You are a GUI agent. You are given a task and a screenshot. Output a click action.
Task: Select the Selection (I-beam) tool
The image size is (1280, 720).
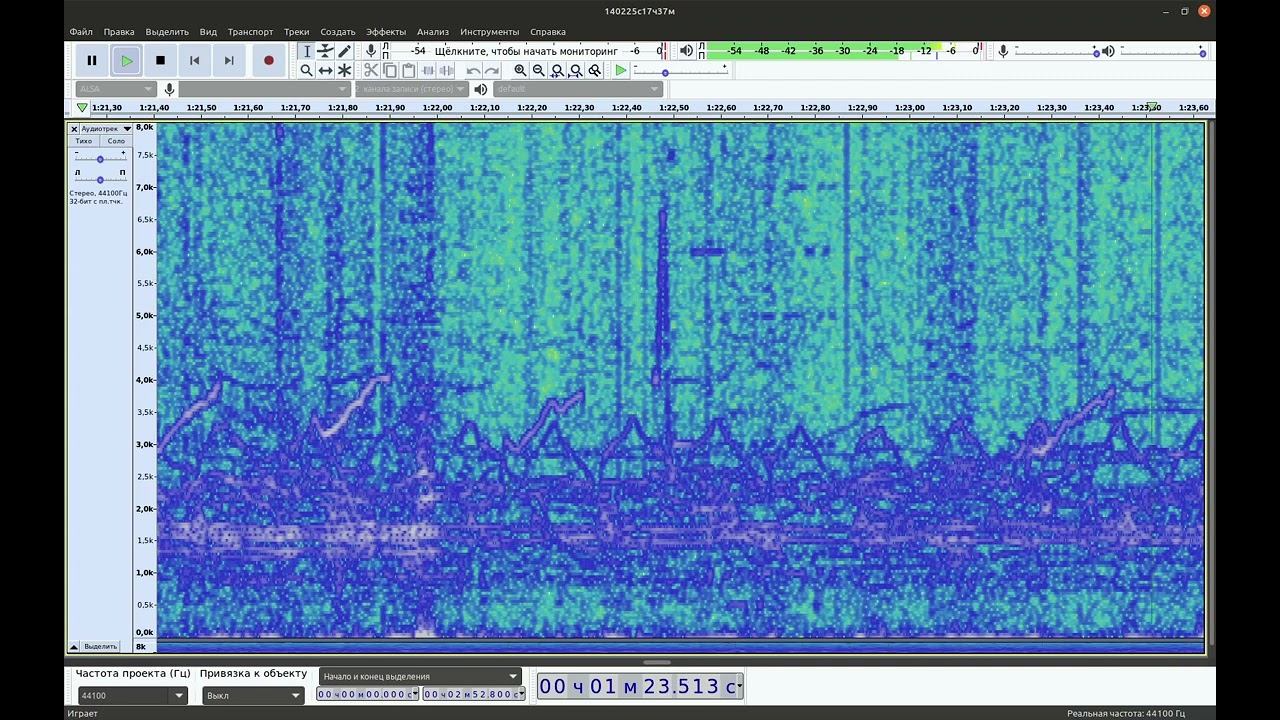click(x=307, y=51)
